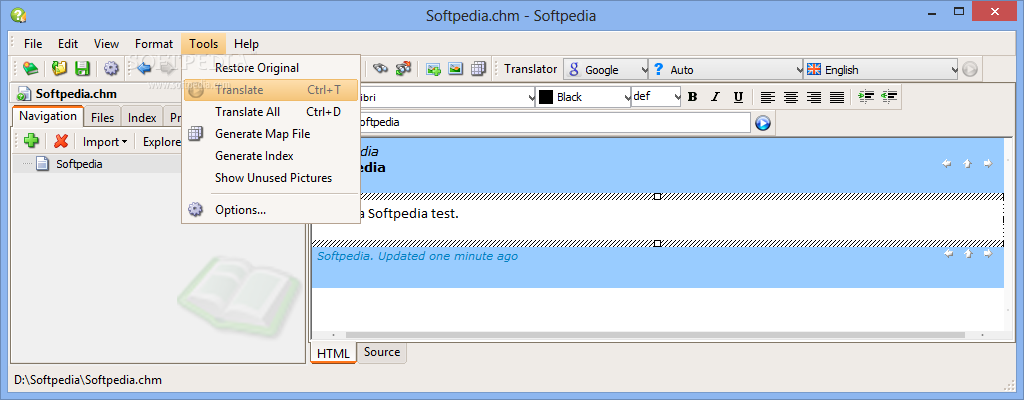Open the Help menu
The image size is (1024, 400).
click(246, 44)
